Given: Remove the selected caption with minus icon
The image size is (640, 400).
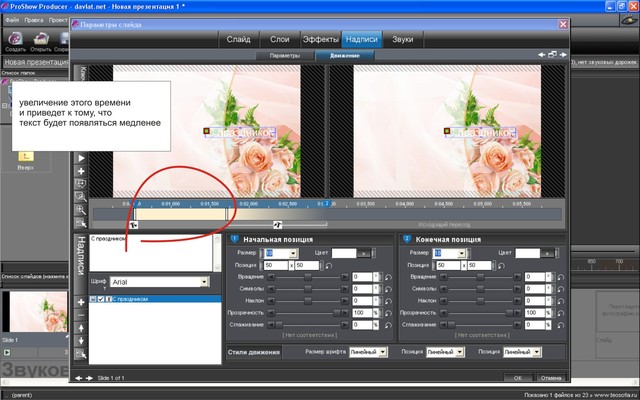Looking at the screenshot, I should tap(81, 315).
